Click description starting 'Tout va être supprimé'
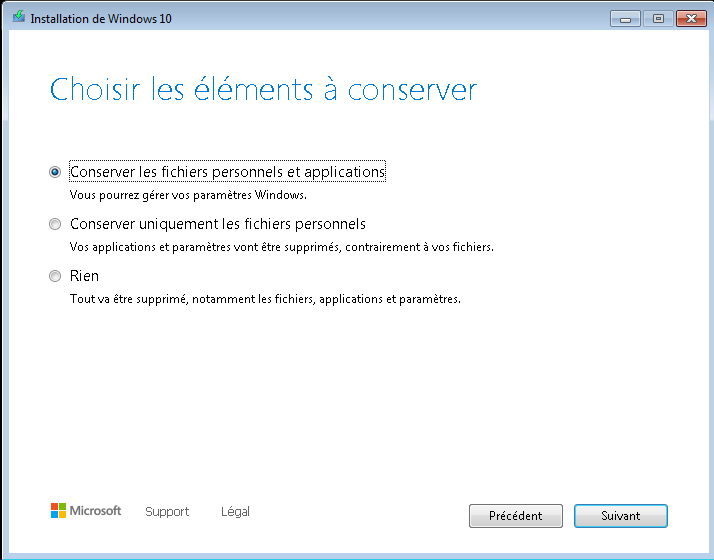The width and height of the screenshot is (714, 560). [x=265, y=299]
